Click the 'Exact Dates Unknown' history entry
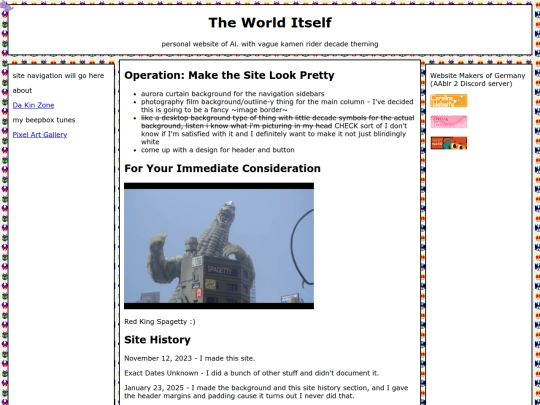Screen dimensions: 540x405 pyautogui.click(x=251, y=373)
